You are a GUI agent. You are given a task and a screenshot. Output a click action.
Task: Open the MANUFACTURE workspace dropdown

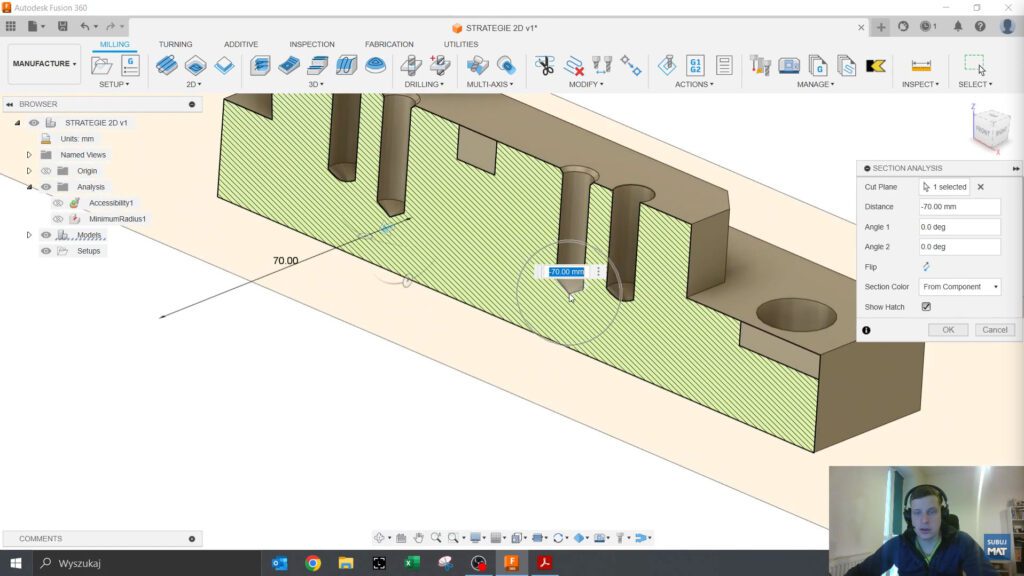(44, 64)
